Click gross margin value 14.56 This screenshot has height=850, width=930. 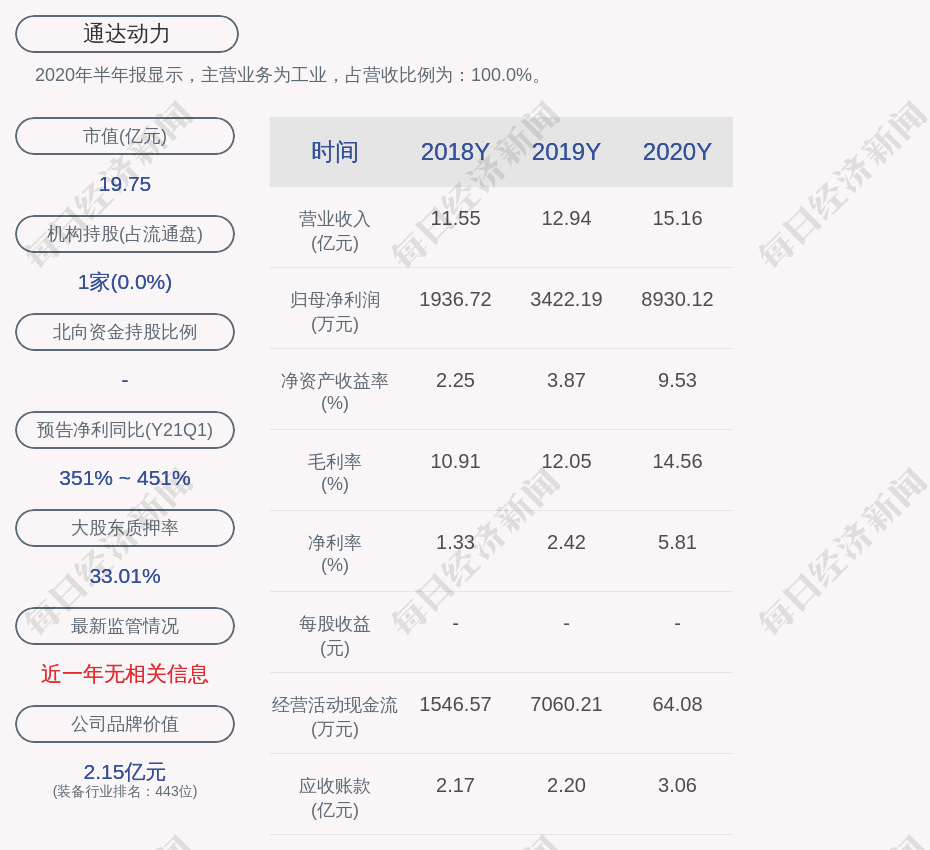pyautogui.click(x=677, y=461)
